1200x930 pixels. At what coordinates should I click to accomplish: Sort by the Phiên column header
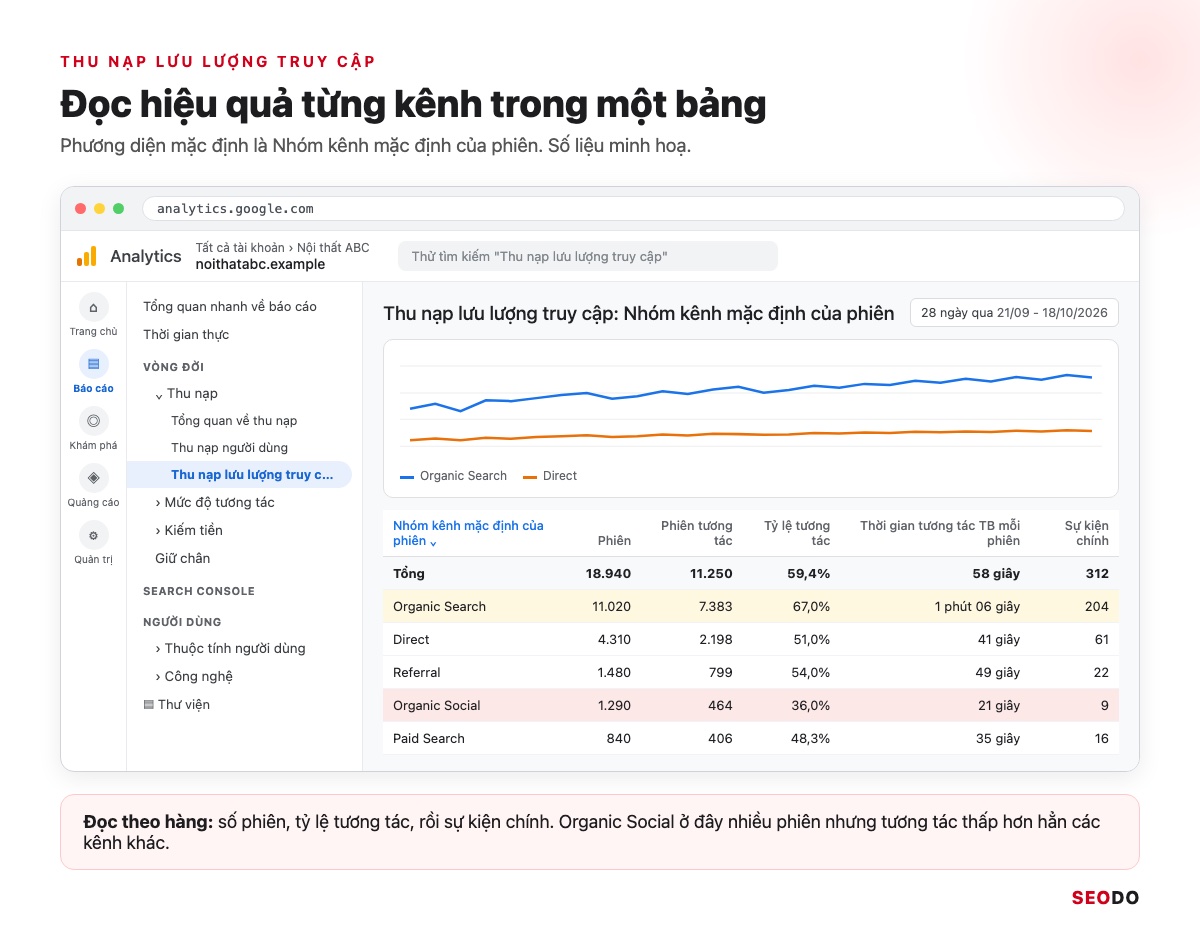coord(614,540)
